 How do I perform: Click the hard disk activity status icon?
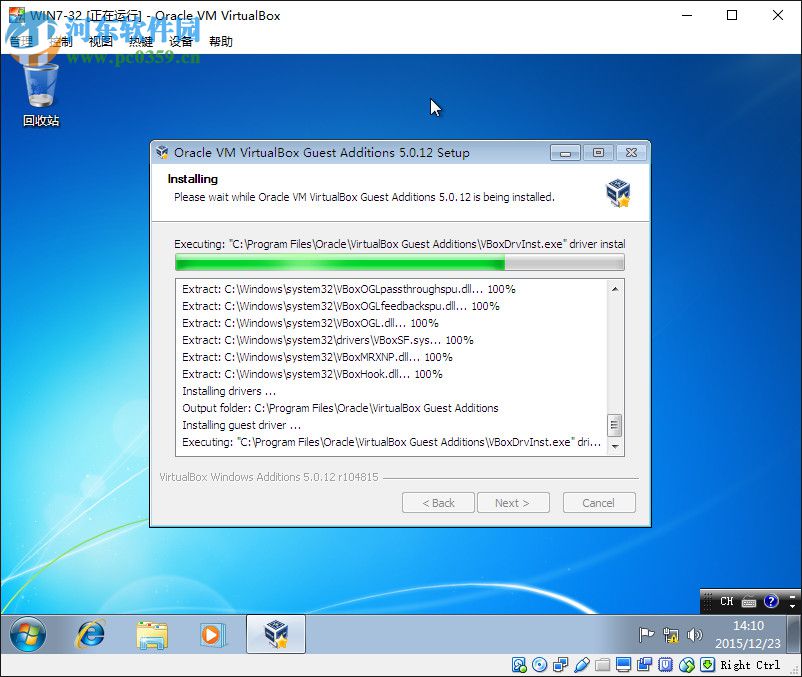520,665
